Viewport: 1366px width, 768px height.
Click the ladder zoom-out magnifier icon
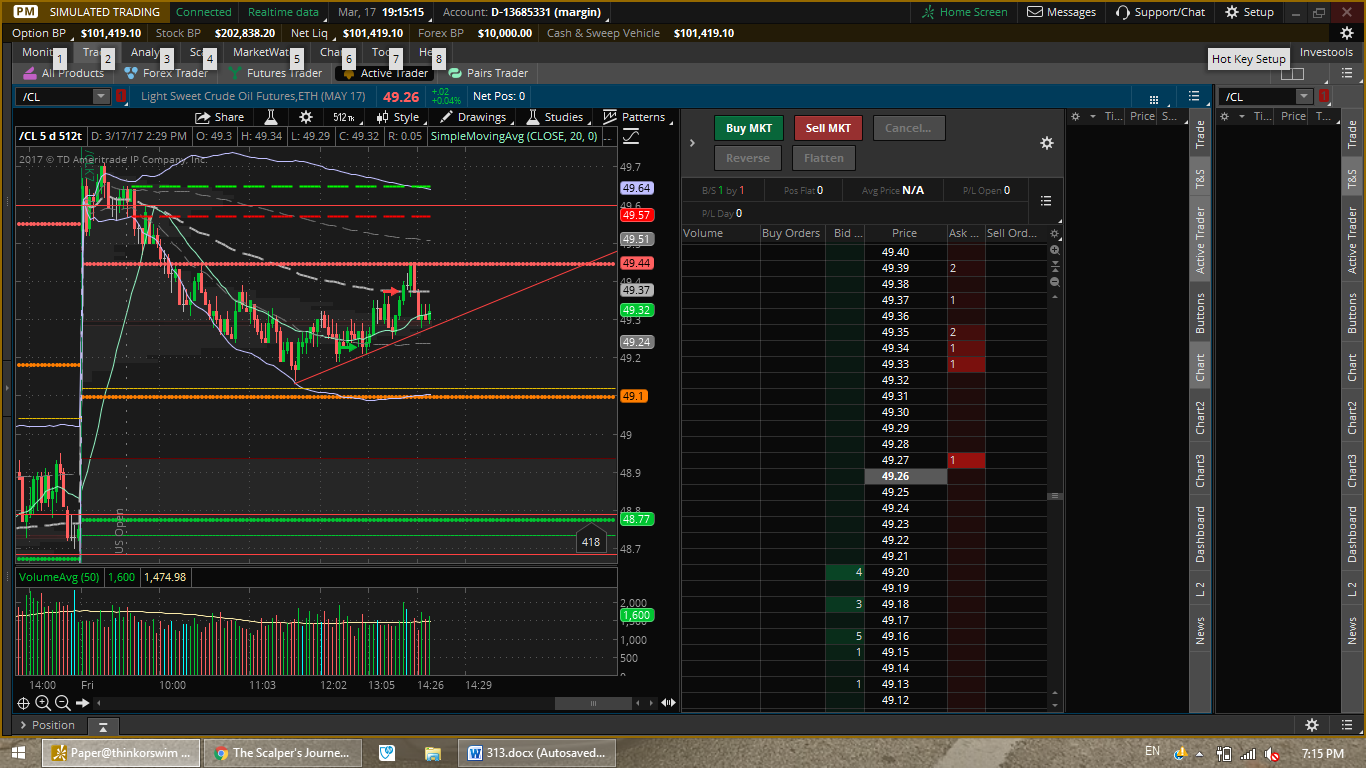click(x=1054, y=282)
